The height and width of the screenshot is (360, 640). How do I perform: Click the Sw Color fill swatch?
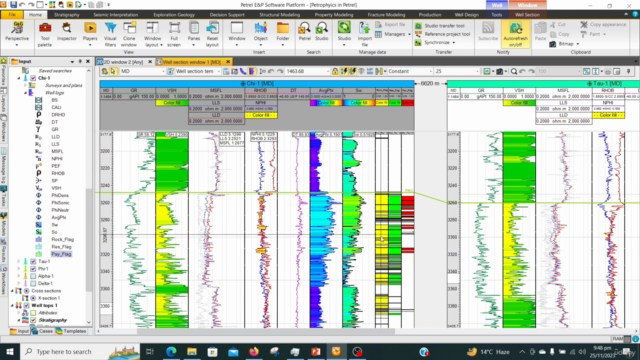click(x=358, y=103)
